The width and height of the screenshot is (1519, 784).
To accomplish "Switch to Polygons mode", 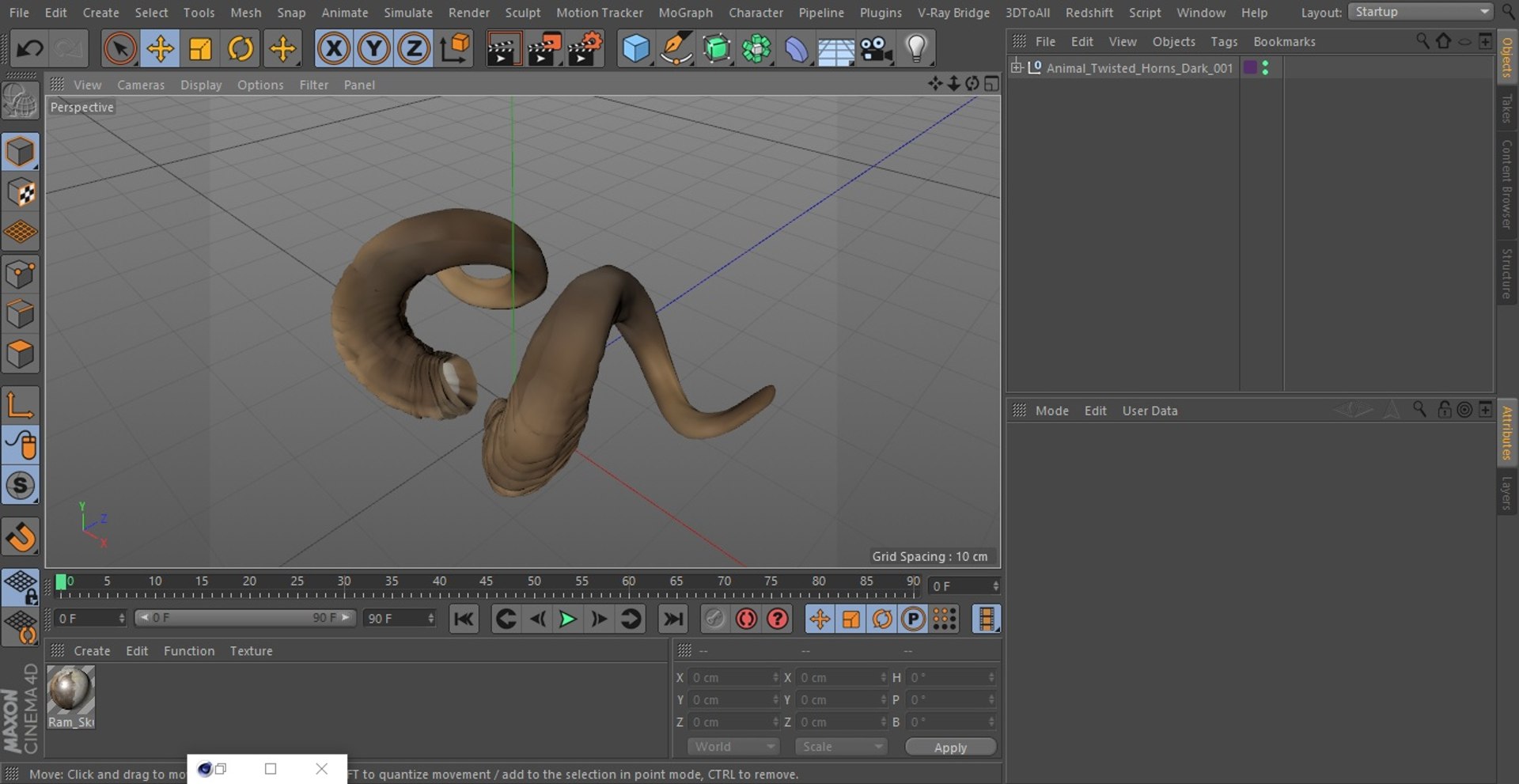I will [x=20, y=354].
